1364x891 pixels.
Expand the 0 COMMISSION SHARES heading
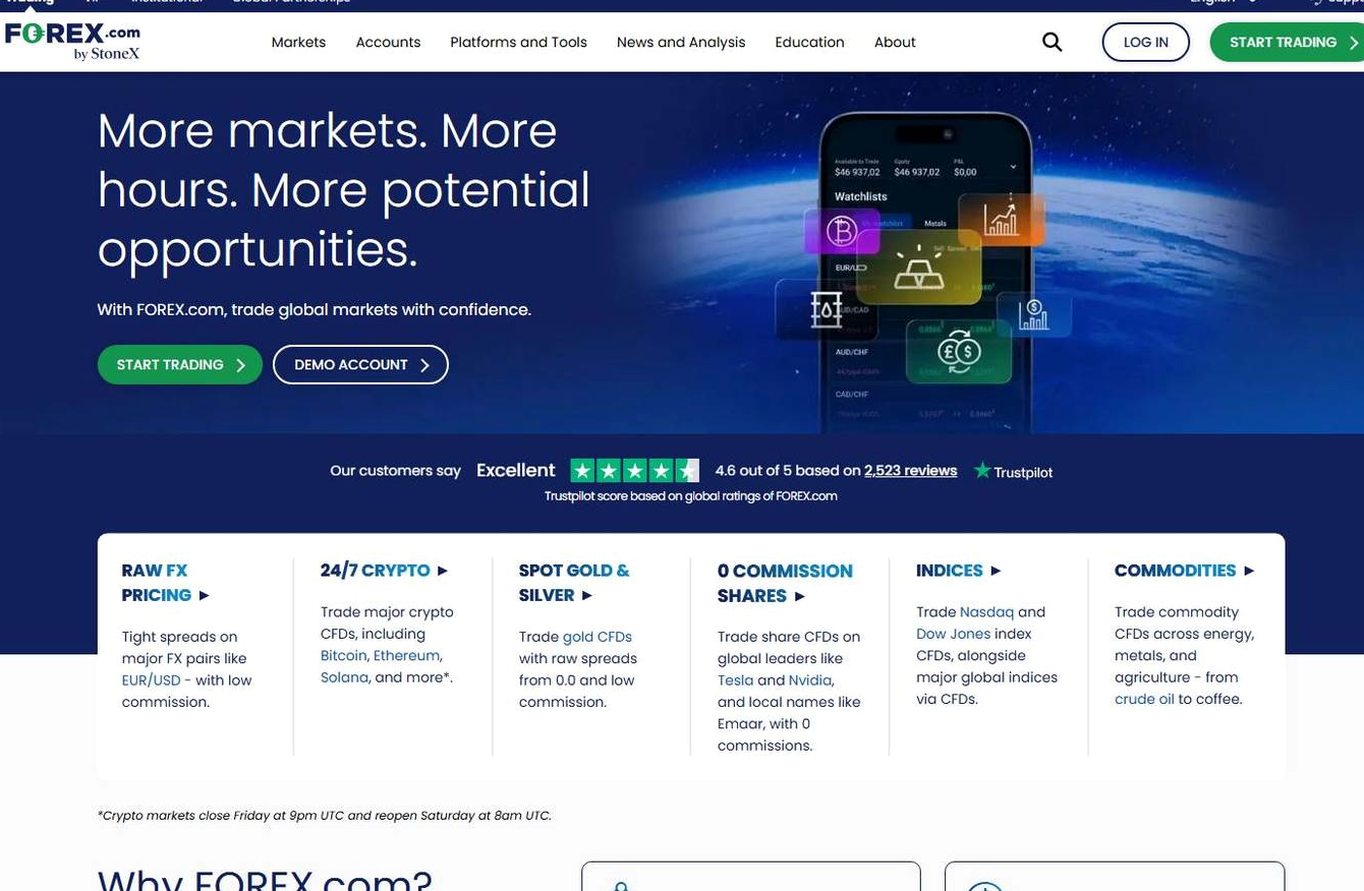coord(785,583)
